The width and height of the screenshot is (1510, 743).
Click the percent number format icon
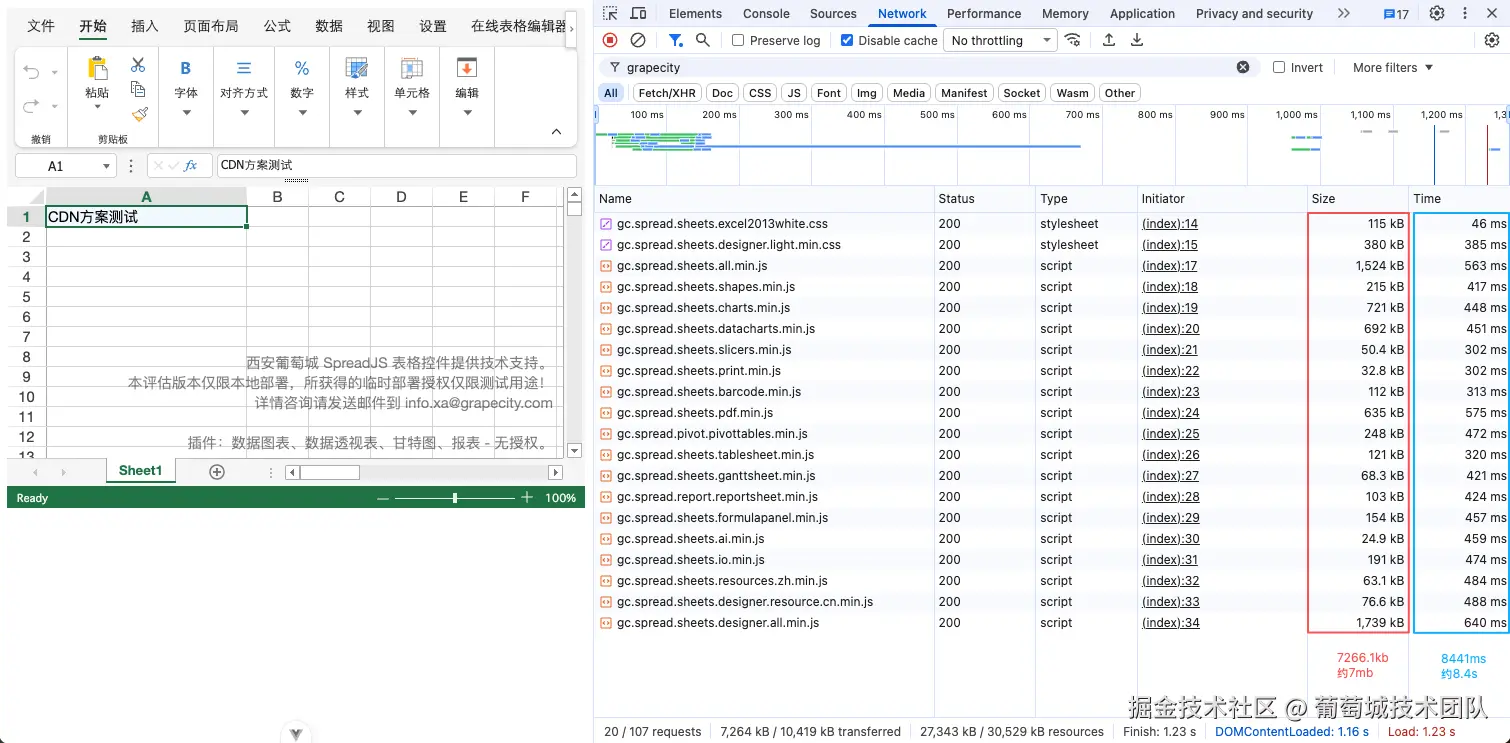pos(302,68)
